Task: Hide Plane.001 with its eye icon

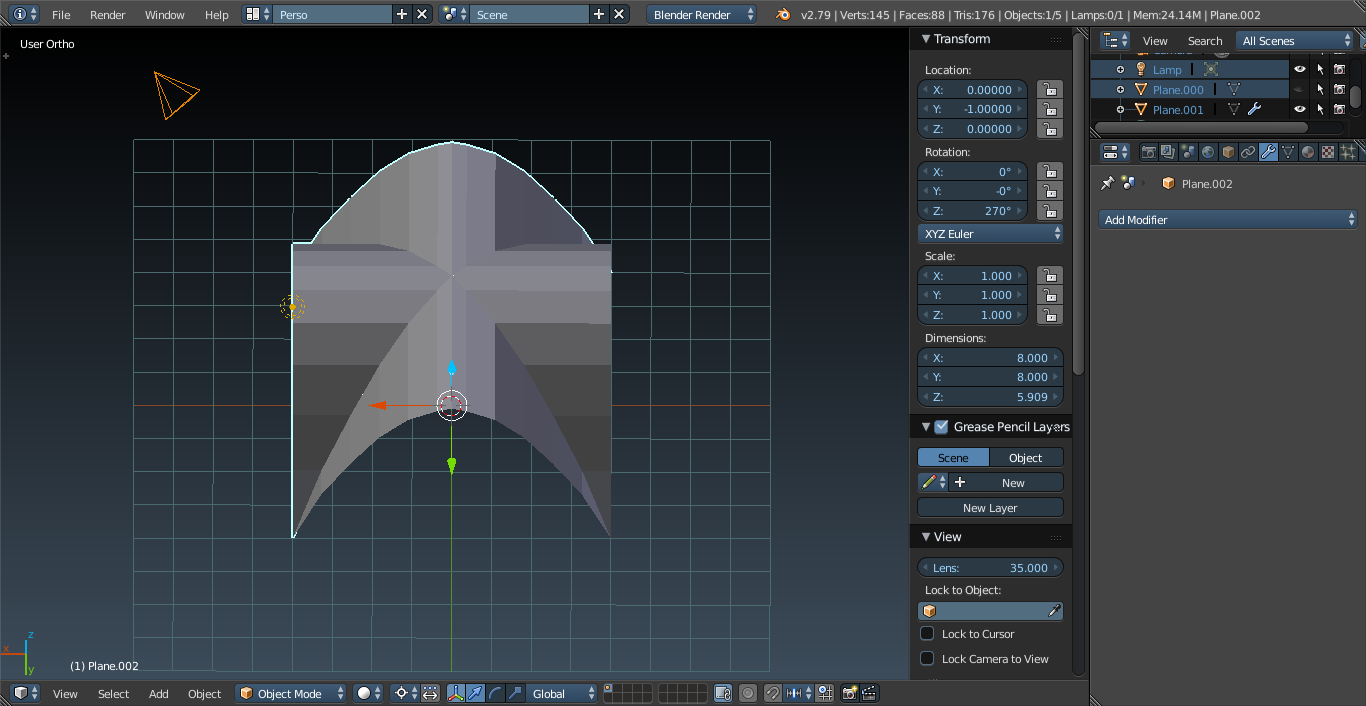Action: [1300, 110]
